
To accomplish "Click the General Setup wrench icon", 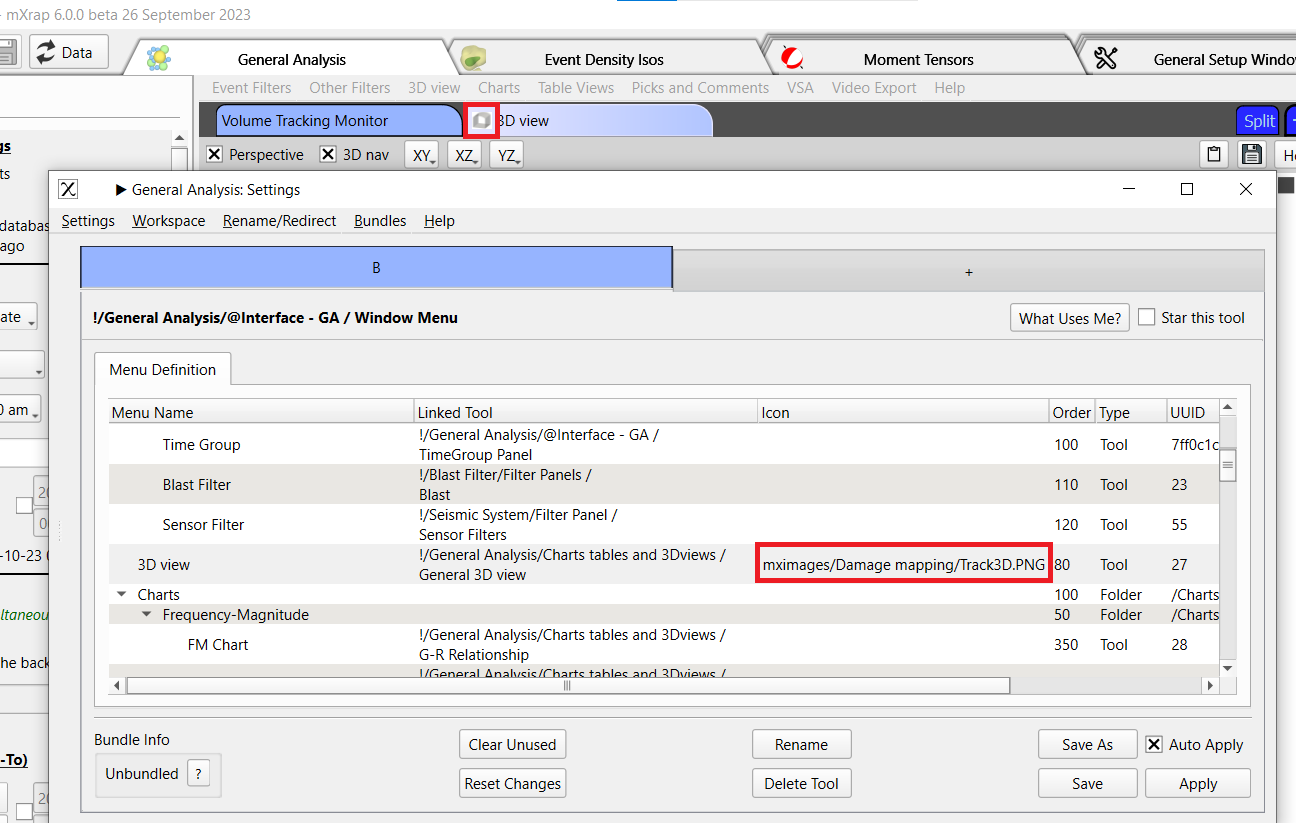I will coord(1106,58).
